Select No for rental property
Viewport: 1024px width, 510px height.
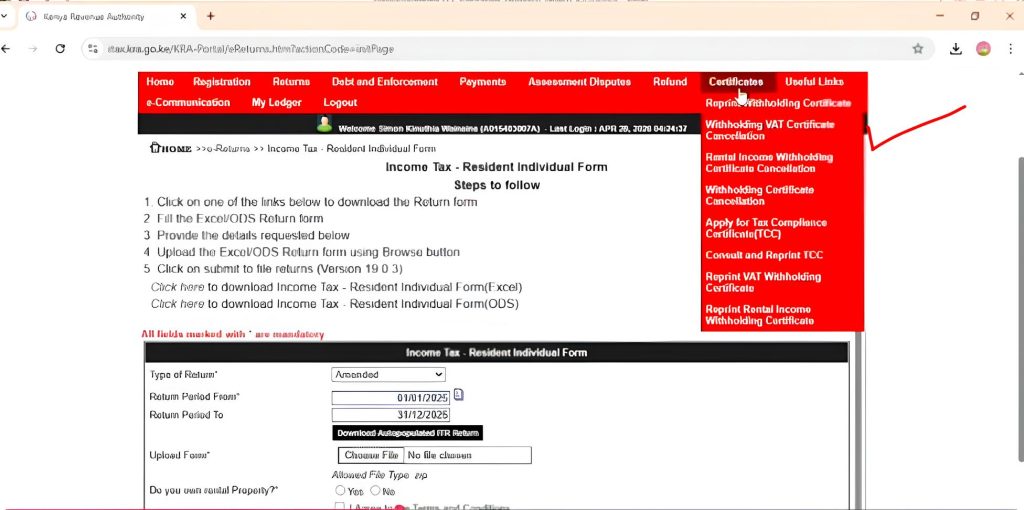pos(375,490)
